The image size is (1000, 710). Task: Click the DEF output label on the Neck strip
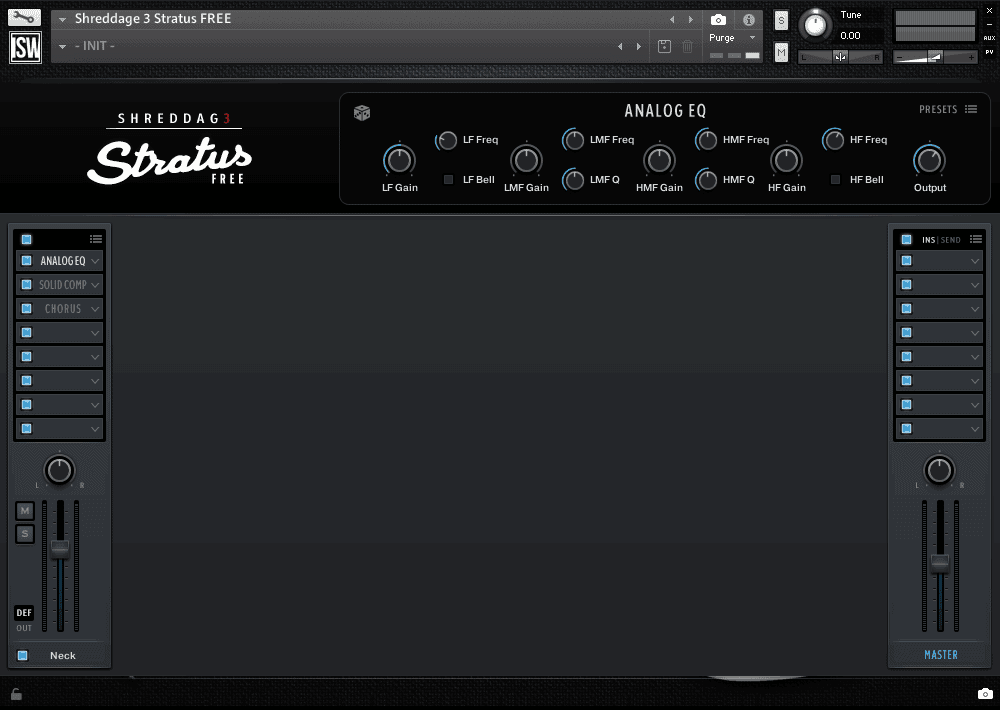(23, 612)
